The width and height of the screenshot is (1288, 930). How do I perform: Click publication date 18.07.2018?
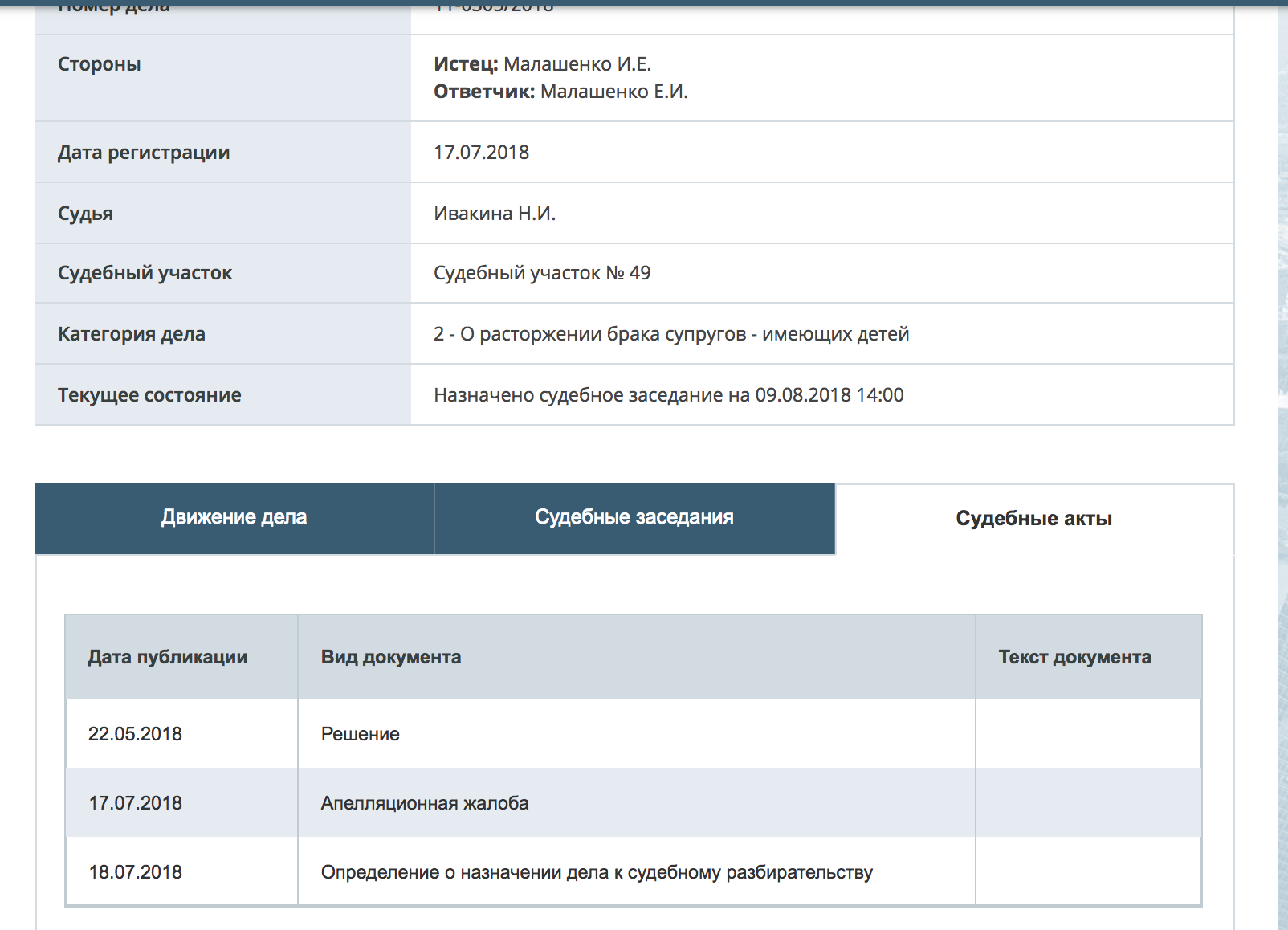[135, 872]
